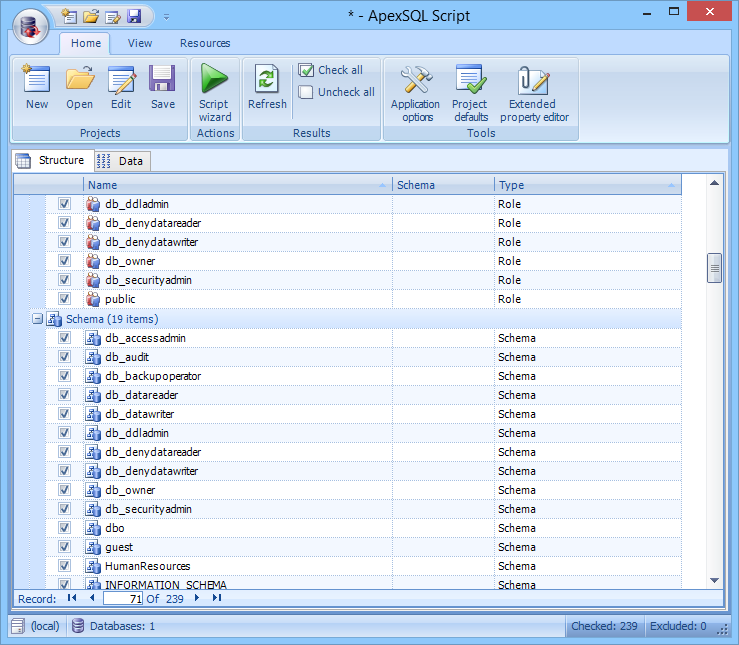This screenshot has width=739, height=645.
Task: Go to the last record using navigator
Action: [x=217, y=598]
